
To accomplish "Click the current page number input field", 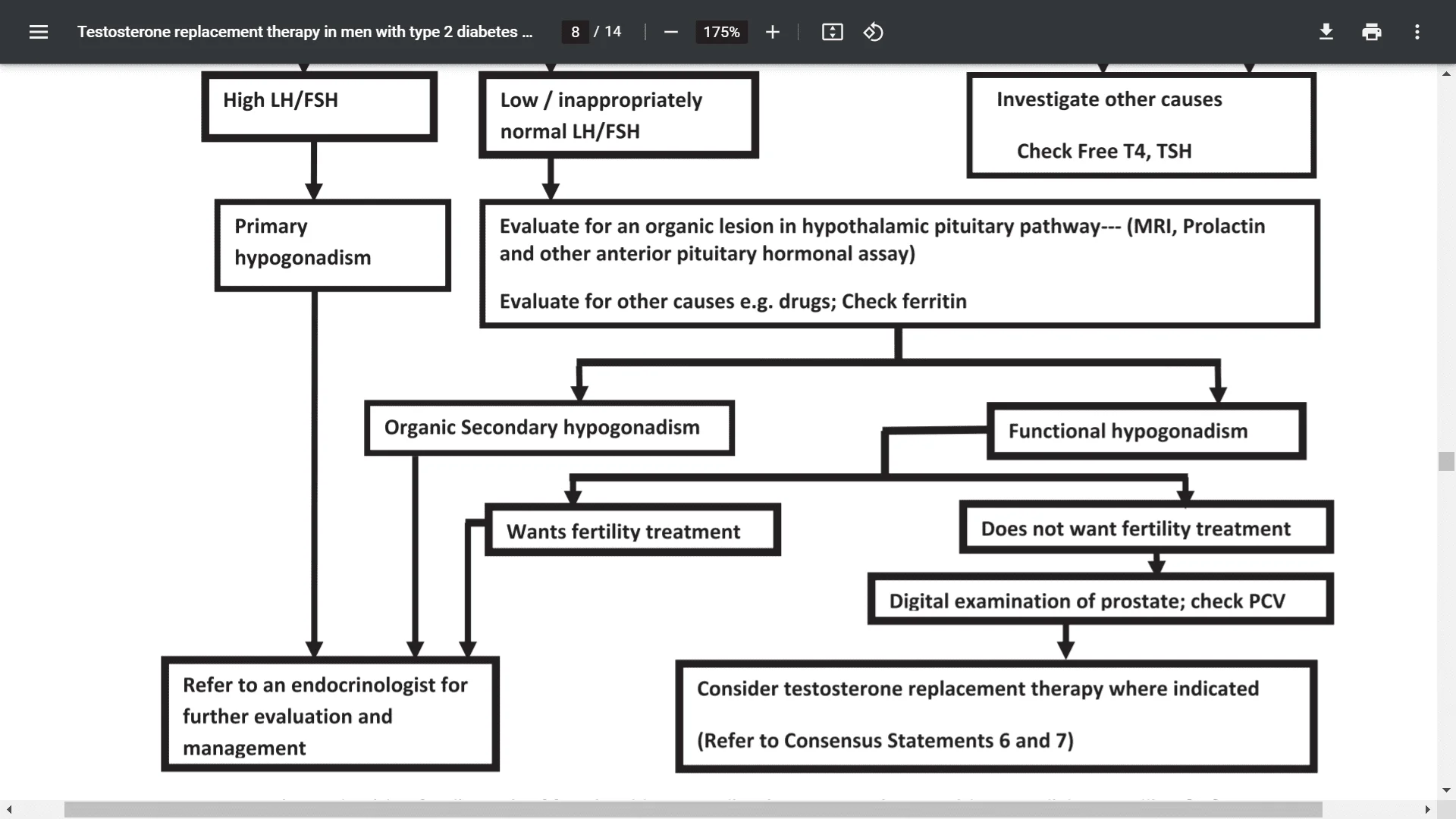I will [x=575, y=31].
